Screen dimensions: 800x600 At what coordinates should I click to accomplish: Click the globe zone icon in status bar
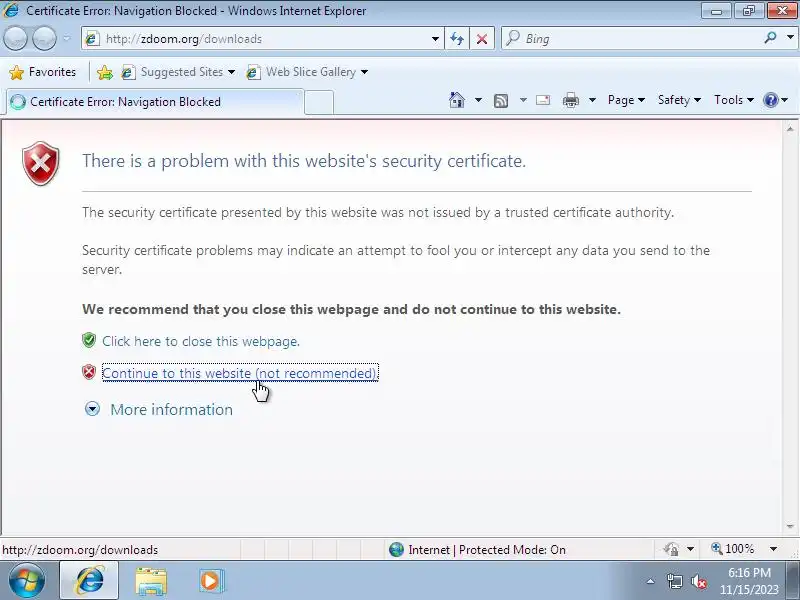396,549
